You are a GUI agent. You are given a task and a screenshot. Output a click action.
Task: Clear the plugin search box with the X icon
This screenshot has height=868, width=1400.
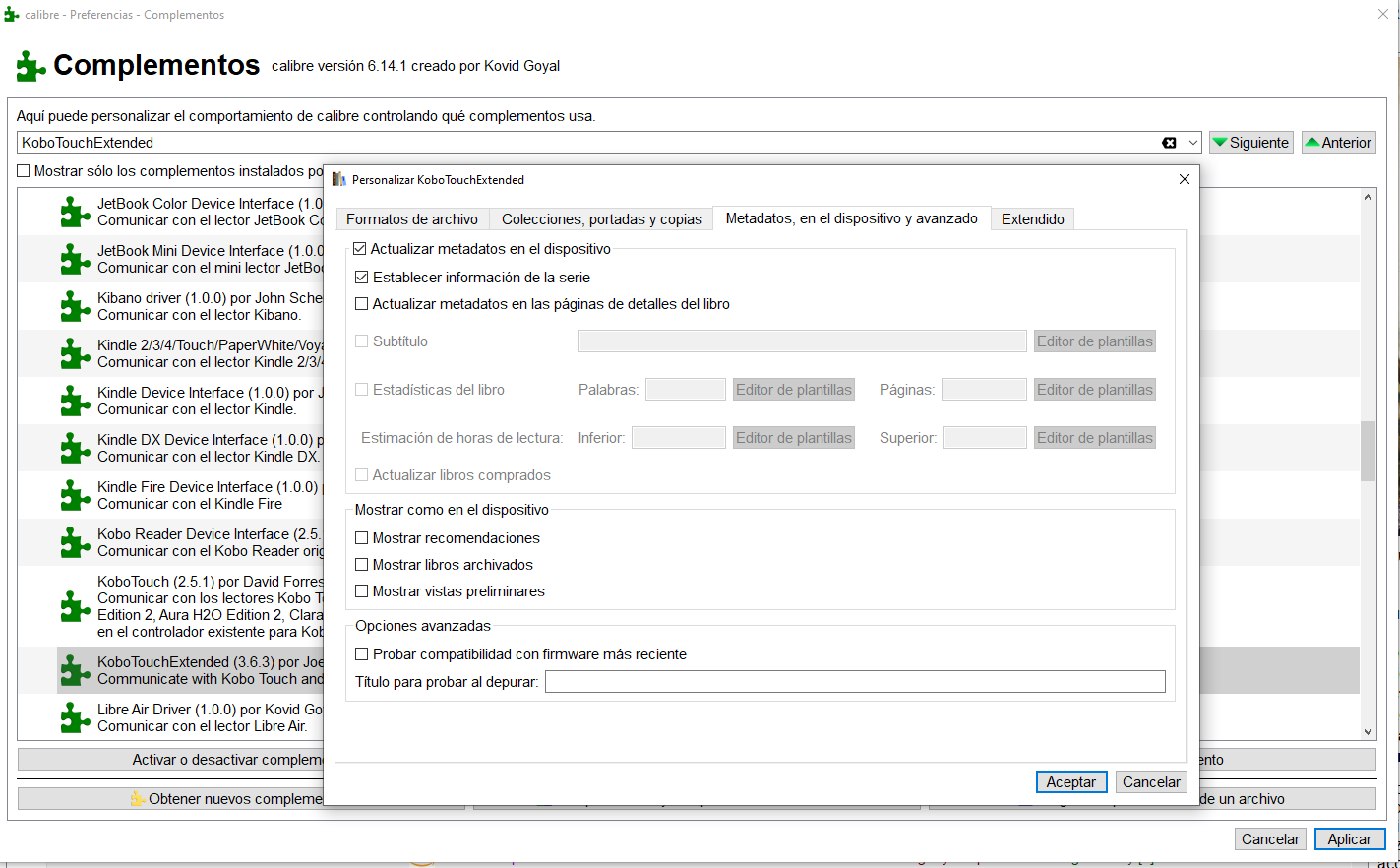click(x=1169, y=143)
